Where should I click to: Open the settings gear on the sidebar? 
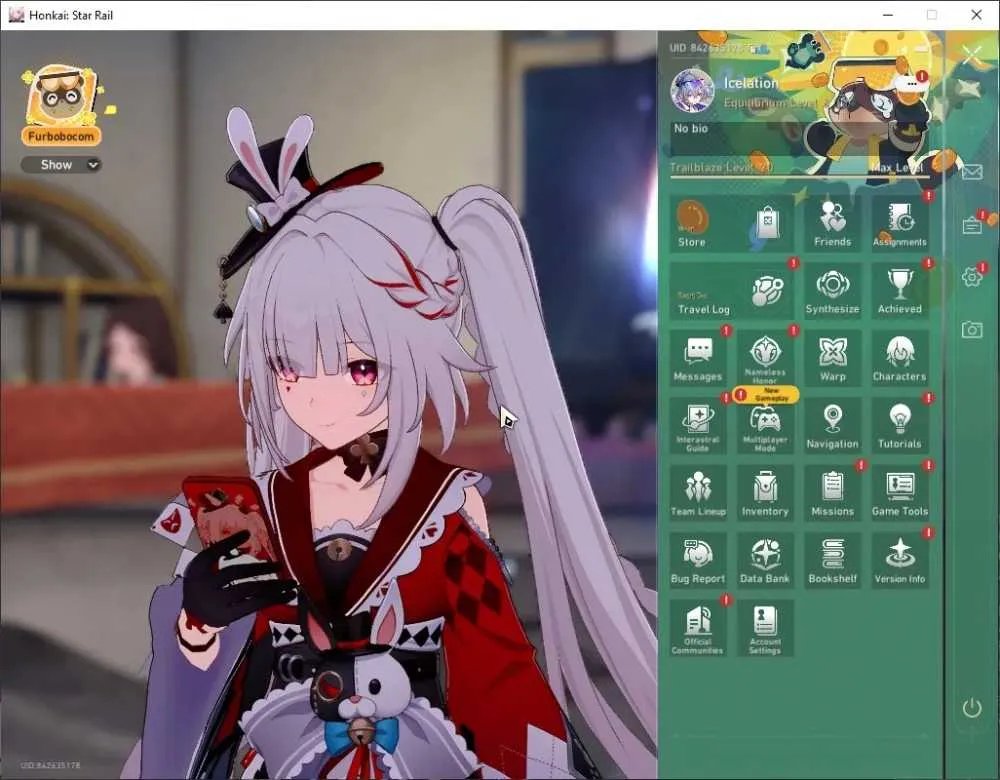(971, 277)
